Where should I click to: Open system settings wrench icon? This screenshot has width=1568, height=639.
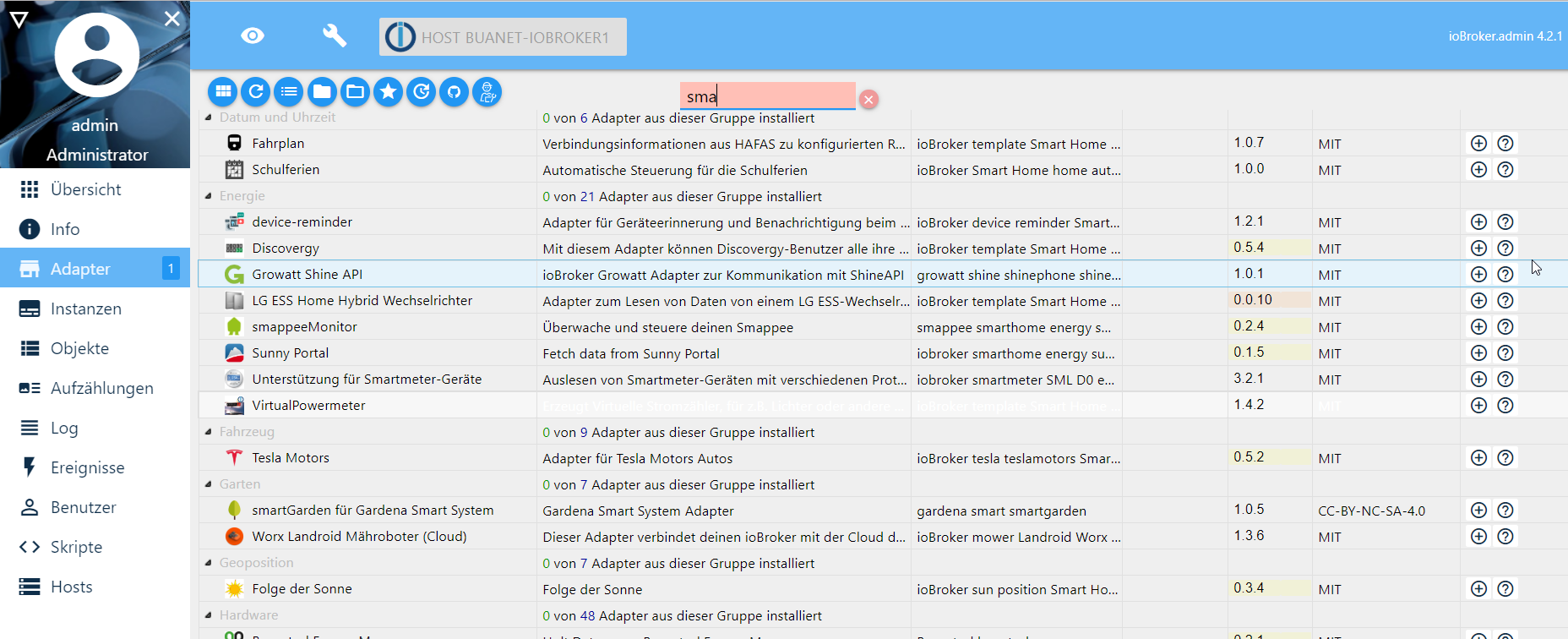click(335, 35)
